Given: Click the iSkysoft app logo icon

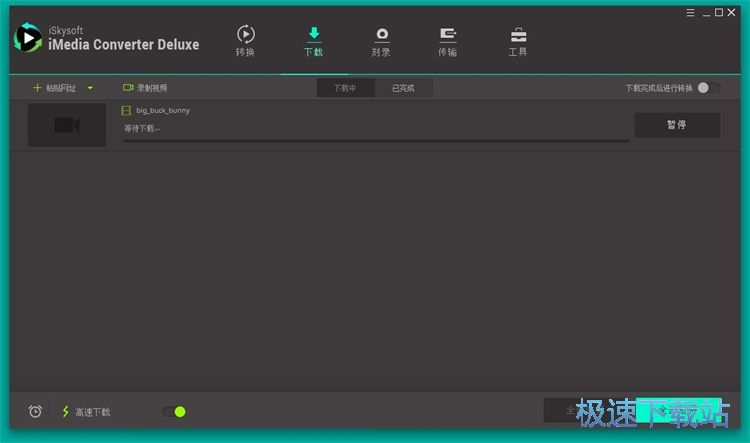Looking at the screenshot, I should tap(28, 38).
